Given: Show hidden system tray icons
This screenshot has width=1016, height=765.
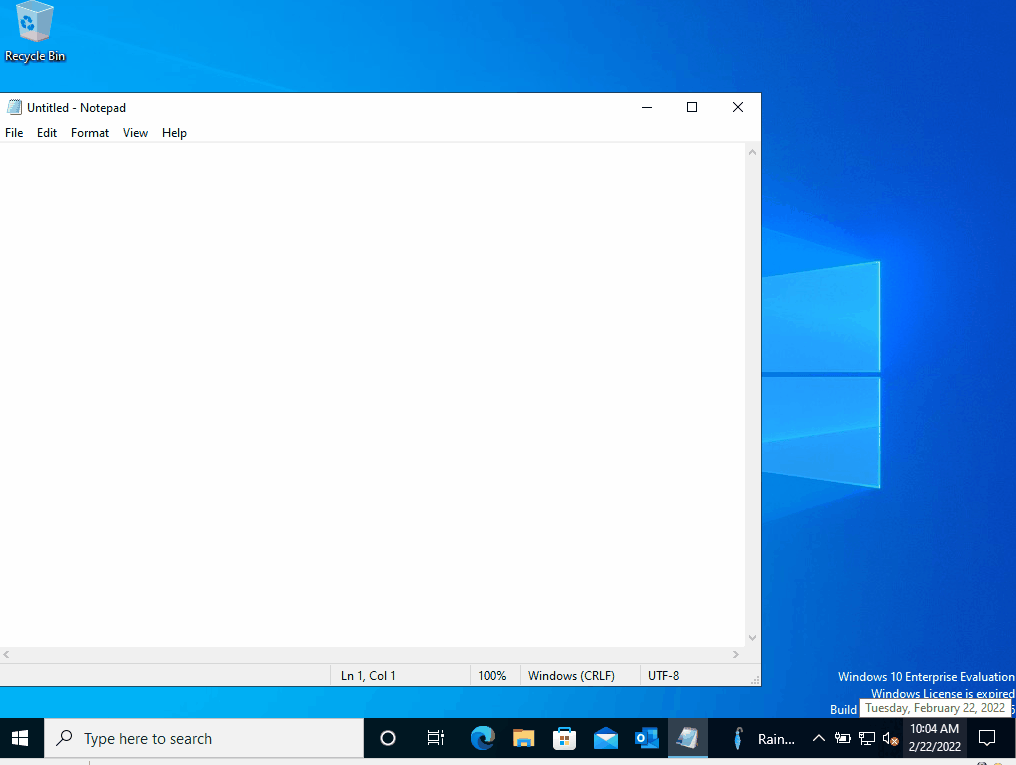Looking at the screenshot, I should tap(818, 738).
